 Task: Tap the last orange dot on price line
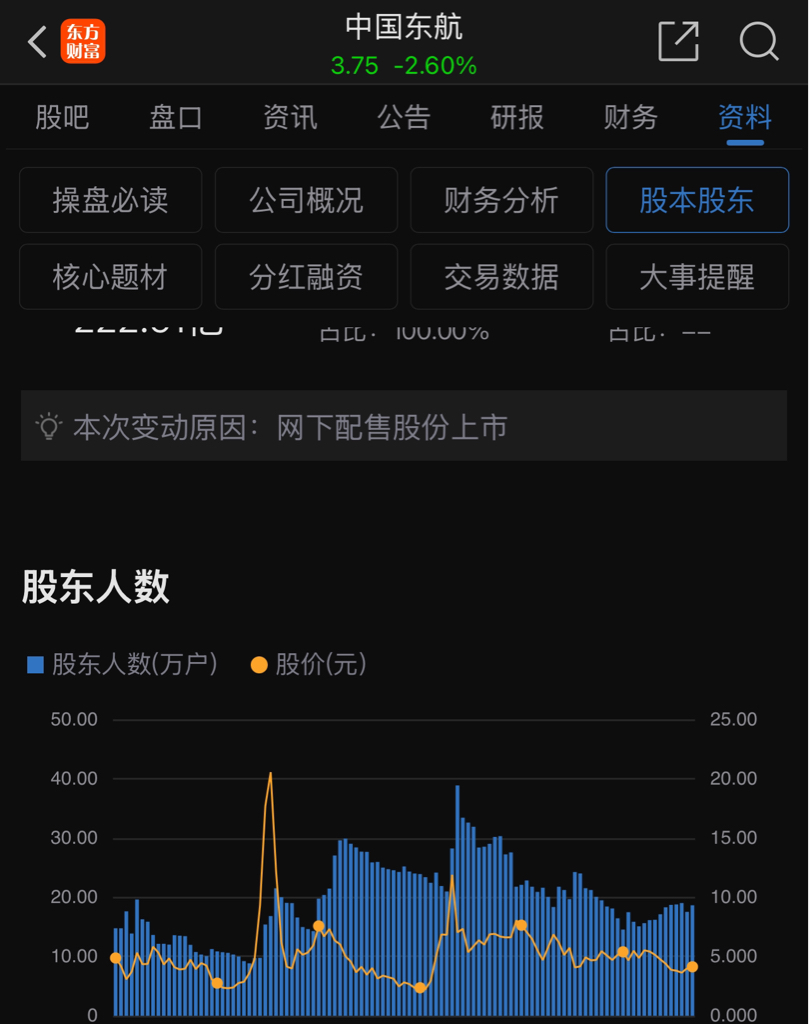click(692, 967)
